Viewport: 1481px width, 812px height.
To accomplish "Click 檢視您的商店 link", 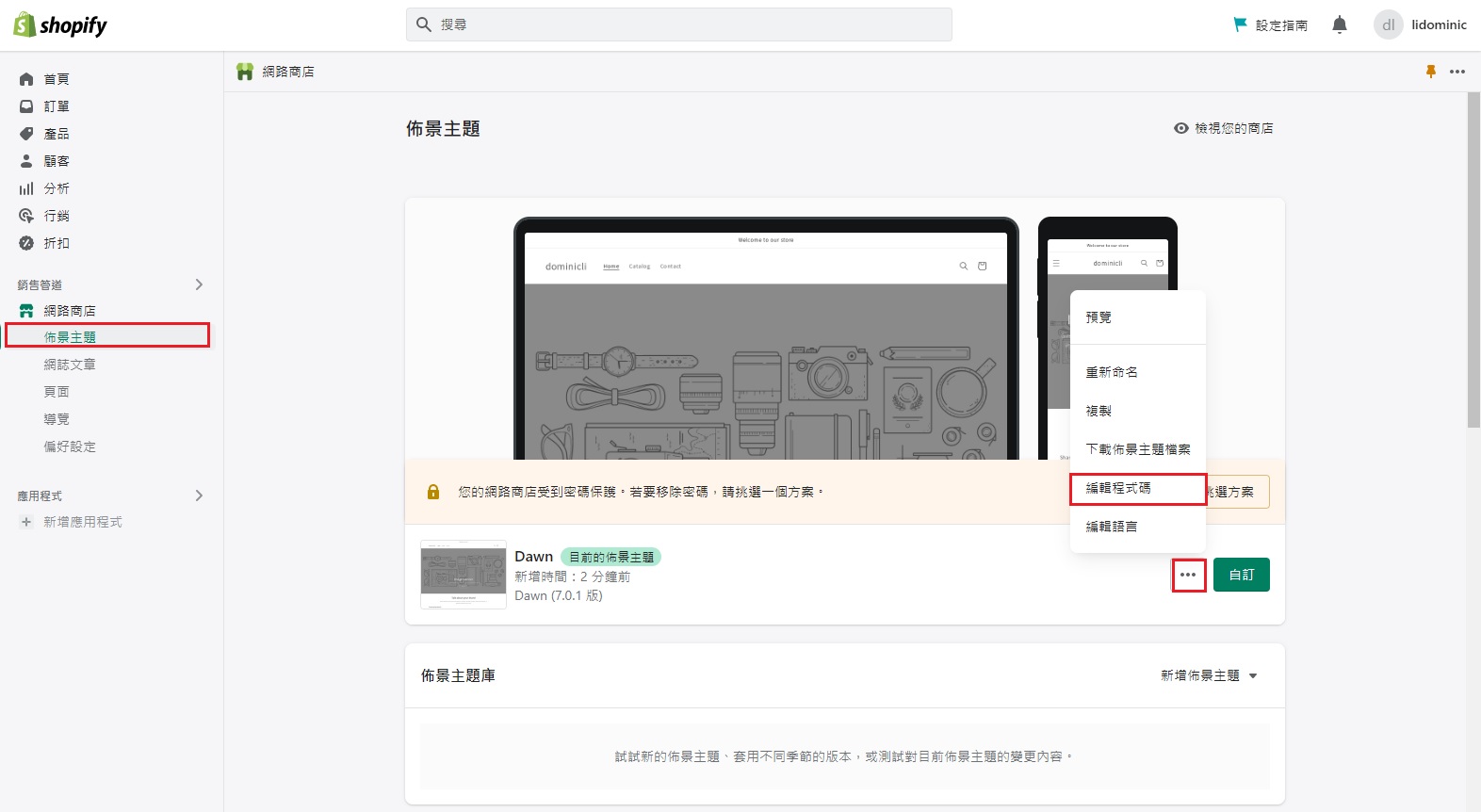I will point(1224,128).
